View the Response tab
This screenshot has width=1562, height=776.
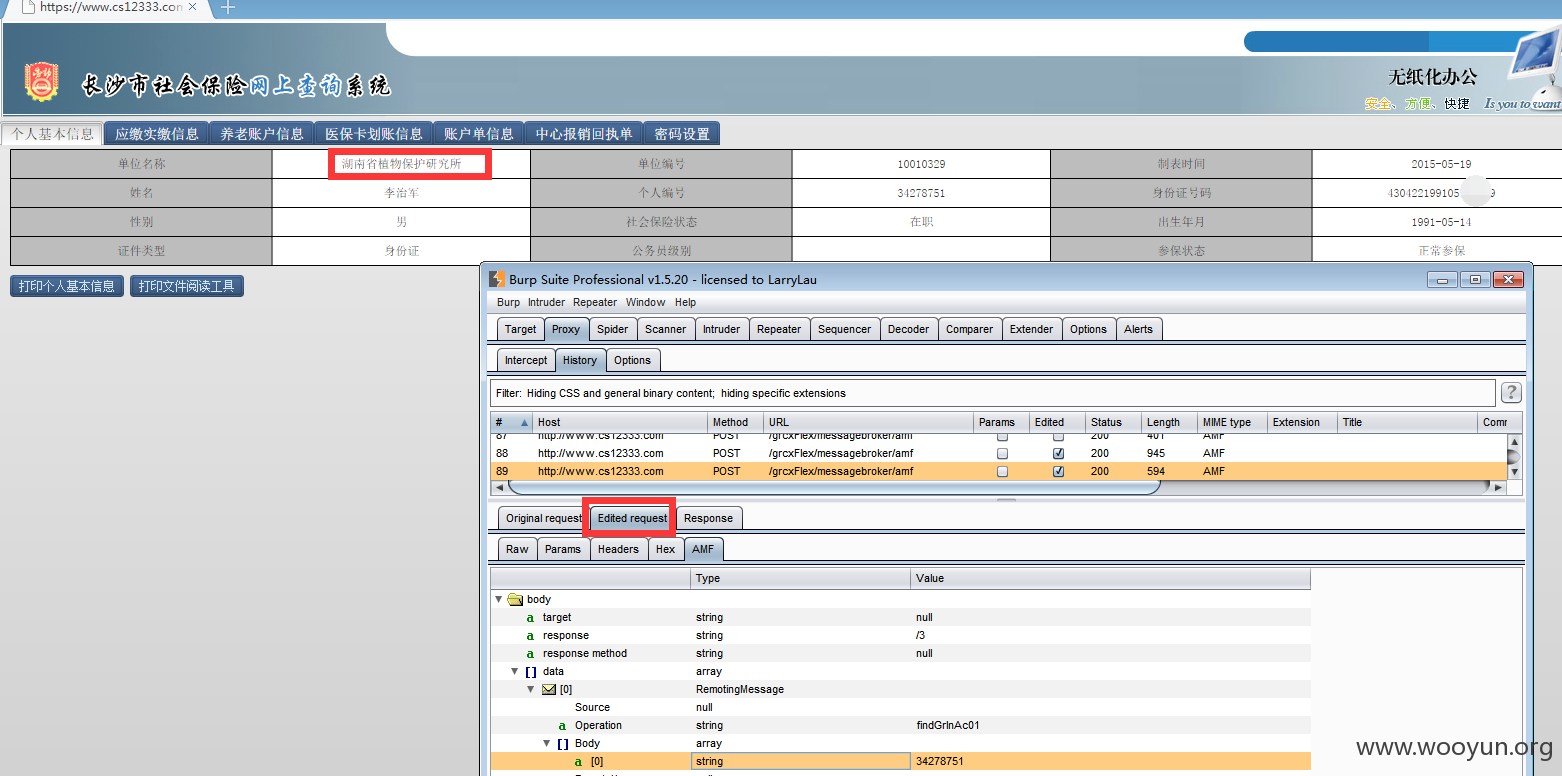click(708, 518)
